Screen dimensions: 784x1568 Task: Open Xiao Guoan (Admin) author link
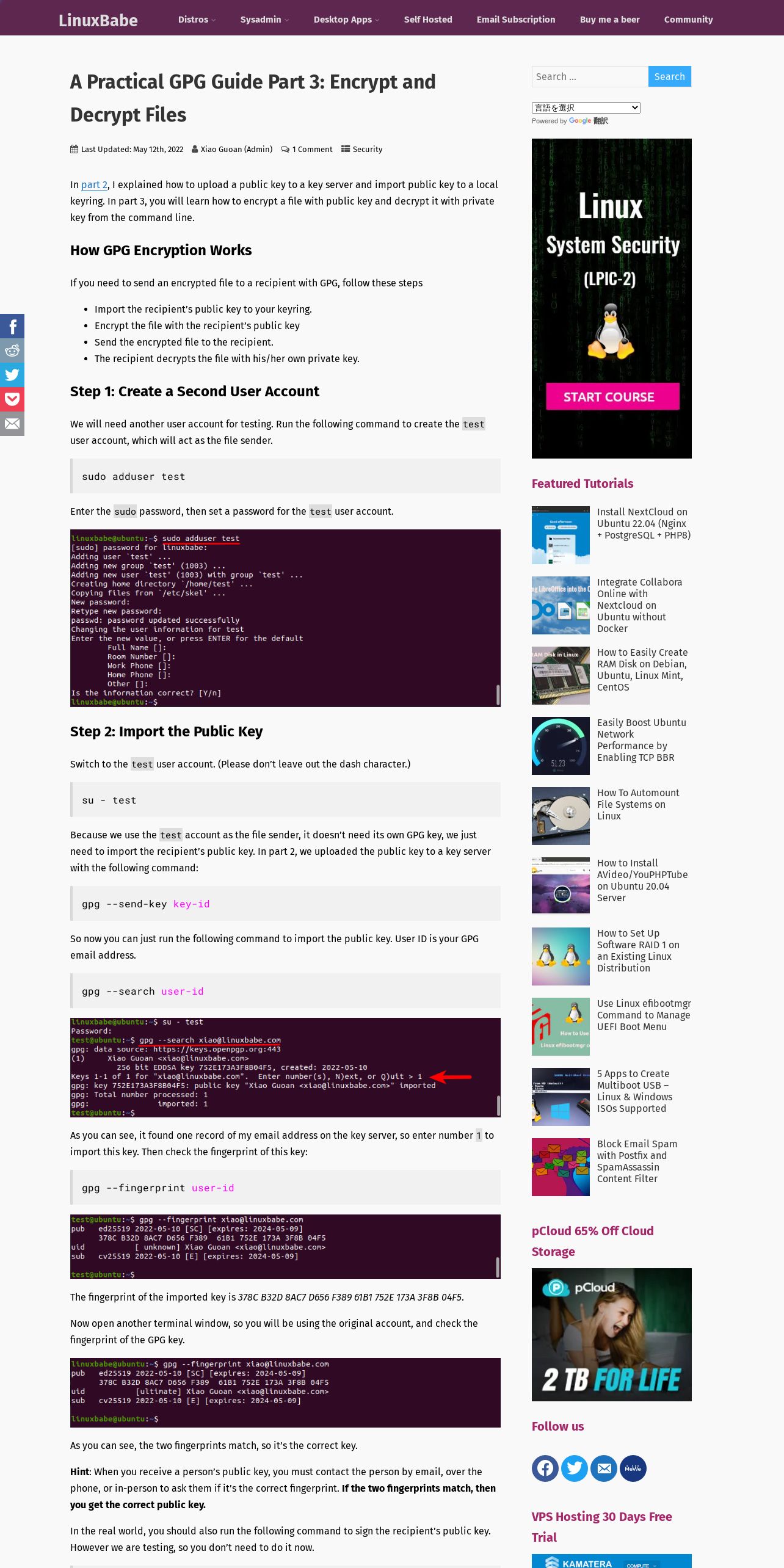[236, 149]
